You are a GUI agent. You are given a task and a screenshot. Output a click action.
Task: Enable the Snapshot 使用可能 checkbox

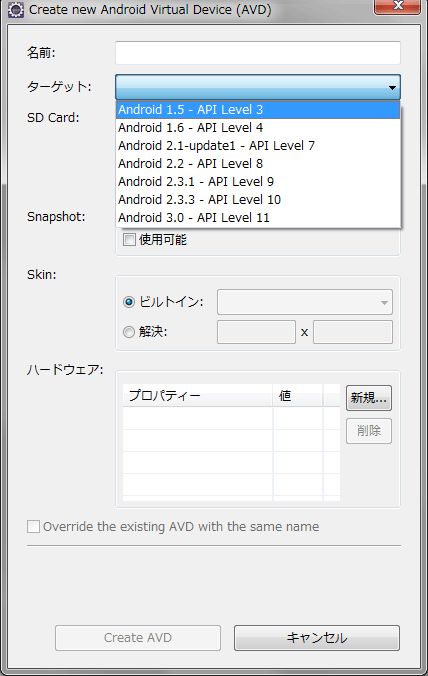129,239
